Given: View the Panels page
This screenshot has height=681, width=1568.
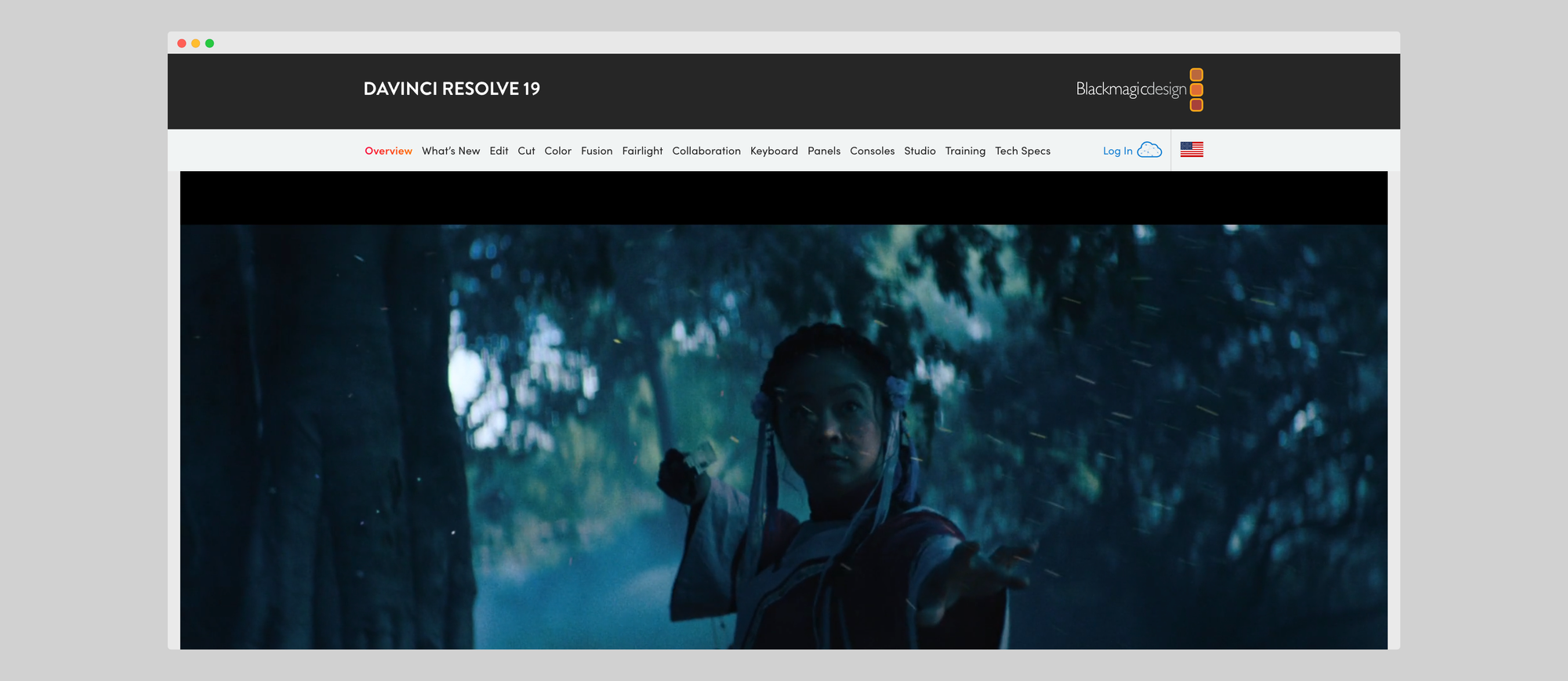Looking at the screenshot, I should (824, 151).
